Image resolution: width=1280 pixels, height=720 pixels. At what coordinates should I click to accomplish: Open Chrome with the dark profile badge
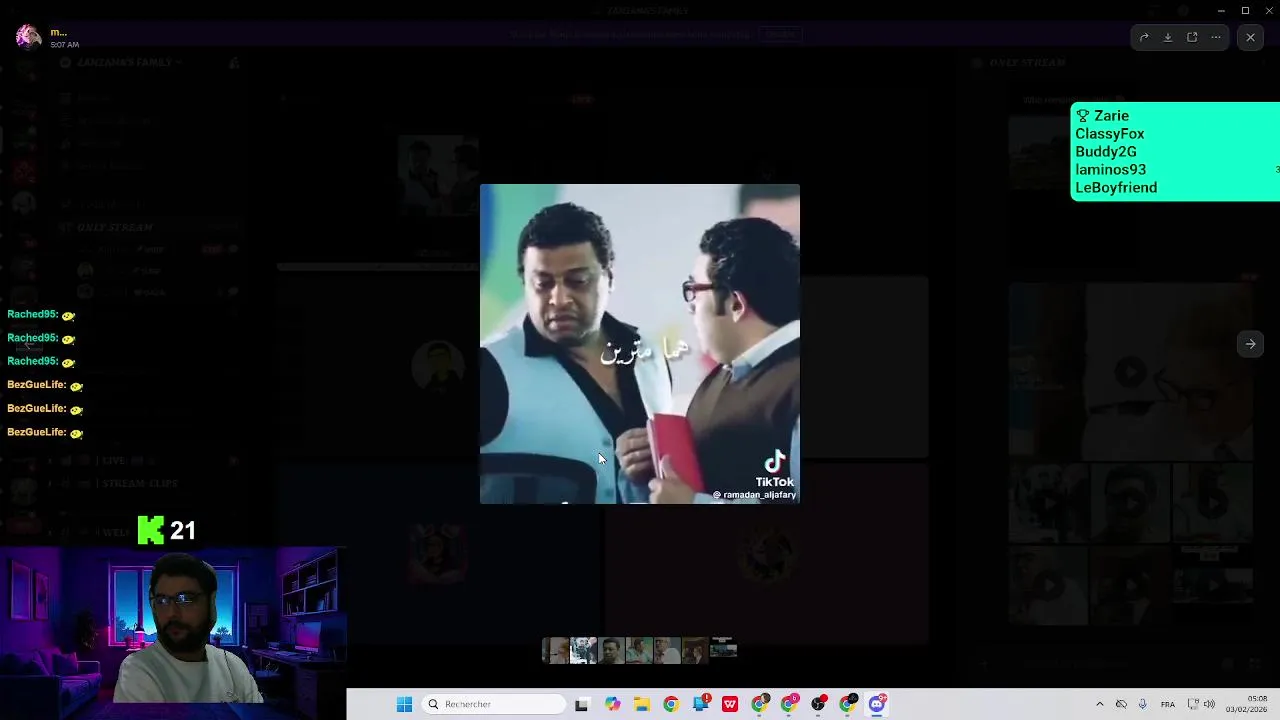pyautogui.click(x=848, y=704)
